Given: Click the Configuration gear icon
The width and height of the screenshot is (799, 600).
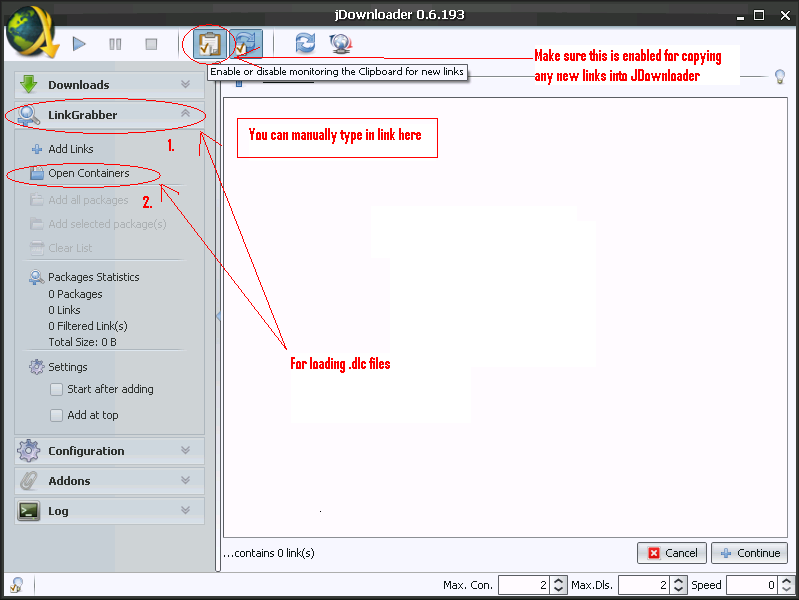Looking at the screenshot, I should 29,451.
